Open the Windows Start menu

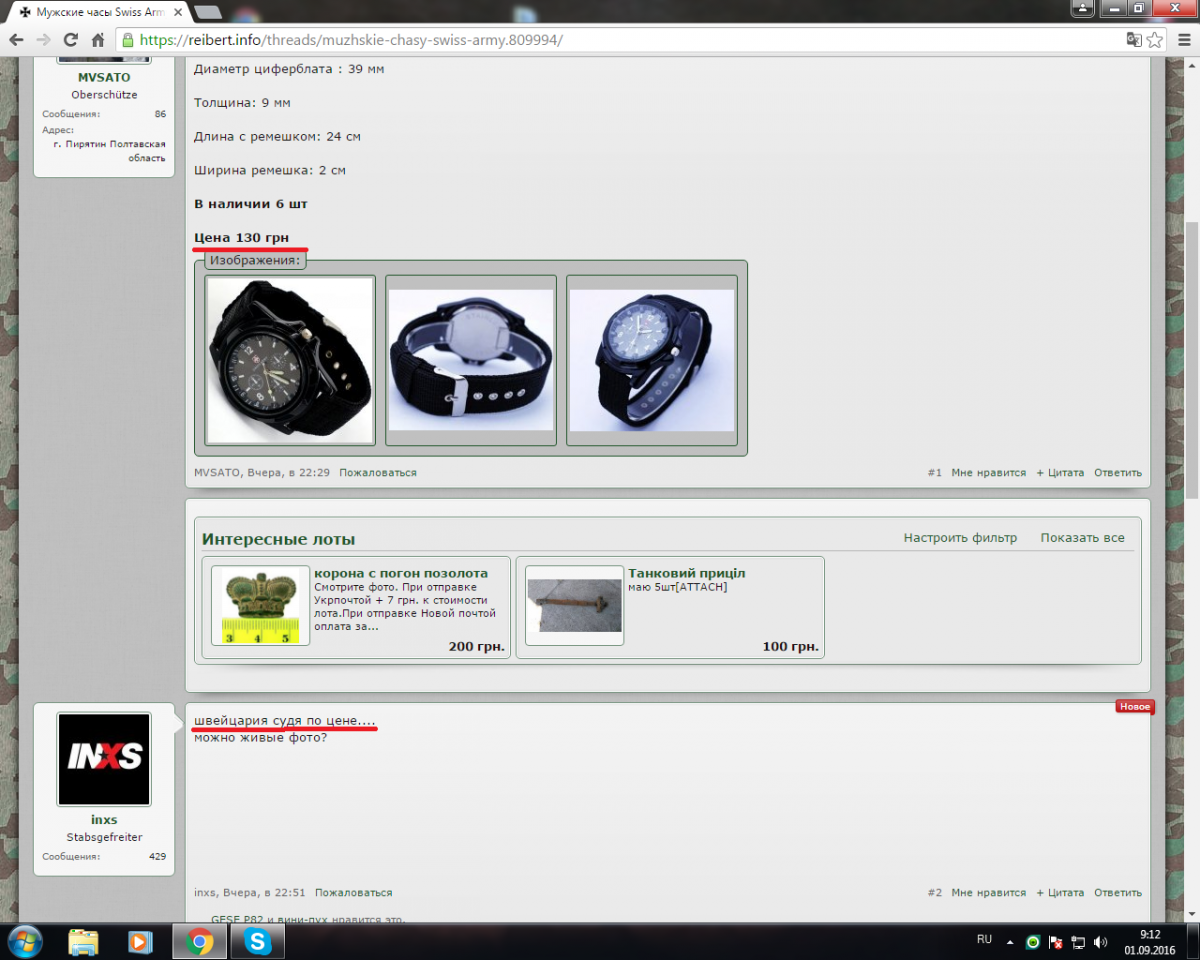click(24, 941)
